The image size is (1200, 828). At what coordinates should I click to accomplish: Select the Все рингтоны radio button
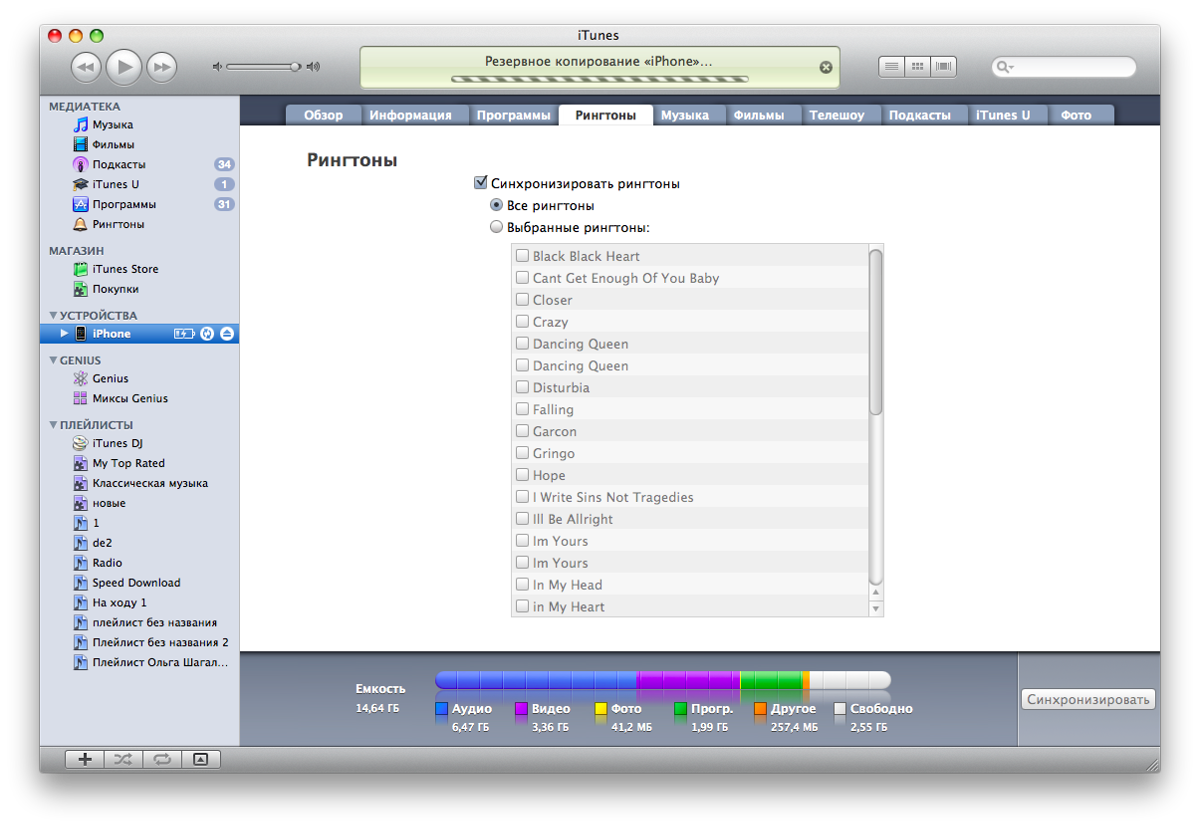click(x=496, y=205)
